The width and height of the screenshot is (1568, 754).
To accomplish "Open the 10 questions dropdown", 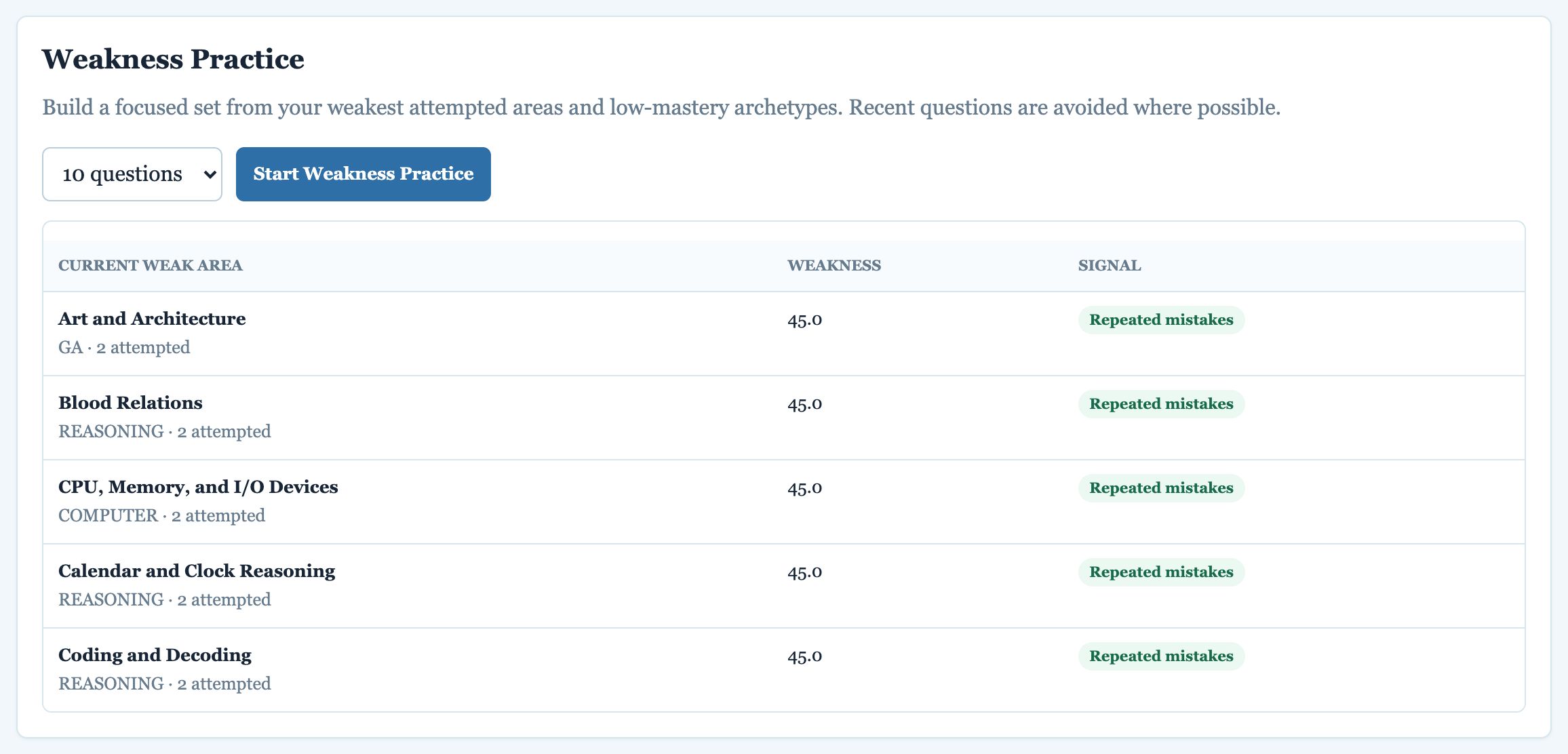I will coord(132,174).
